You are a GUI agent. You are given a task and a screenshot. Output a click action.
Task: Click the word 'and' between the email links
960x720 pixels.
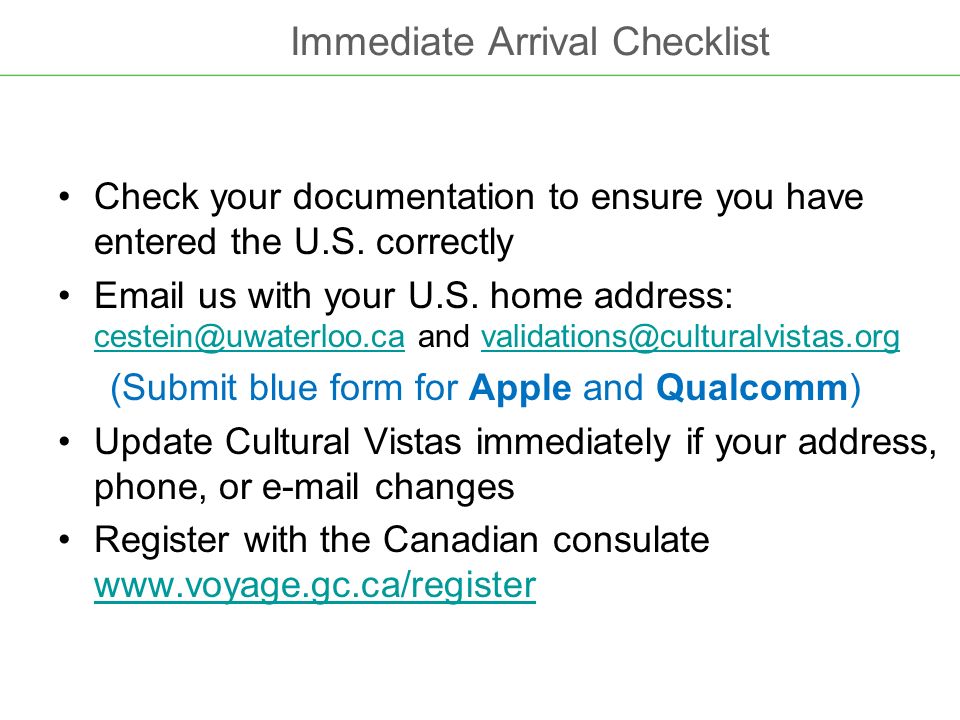point(443,337)
